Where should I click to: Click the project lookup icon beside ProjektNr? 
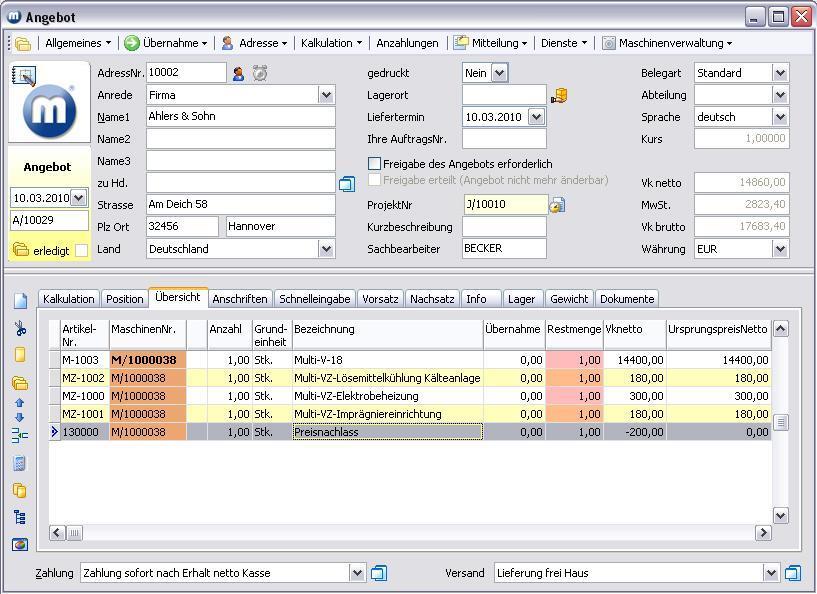click(558, 205)
